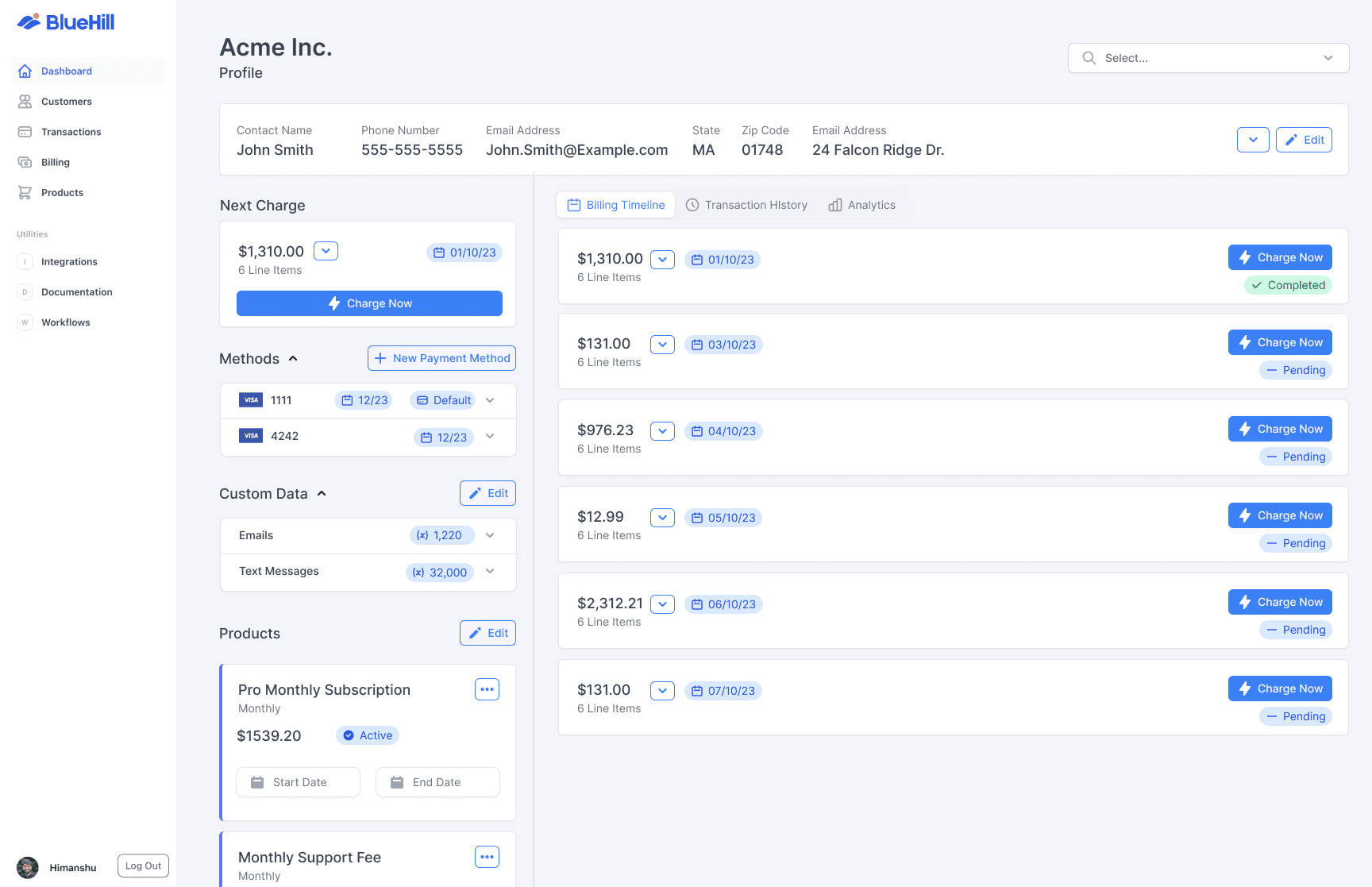Switch to the Transaction History tab
This screenshot has height=887, width=1372.
(746, 205)
